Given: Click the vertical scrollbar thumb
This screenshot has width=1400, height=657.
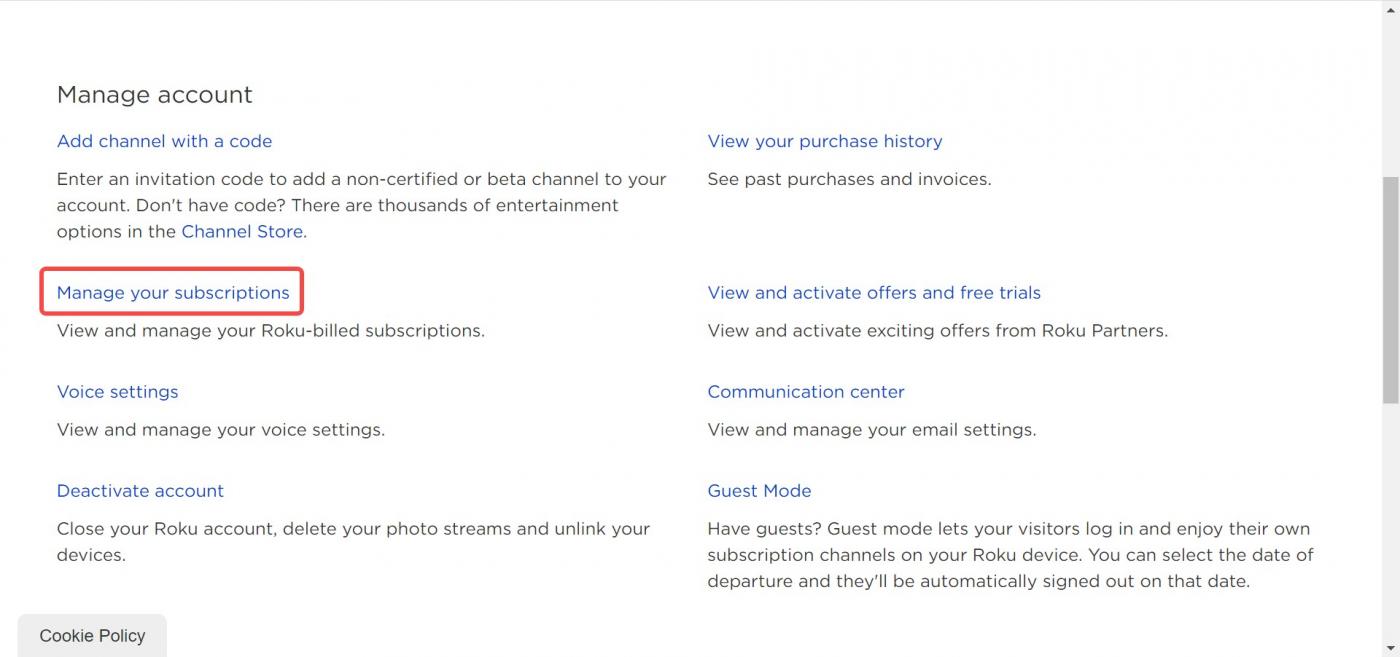Looking at the screenshot, I should tap(1390, 290).
